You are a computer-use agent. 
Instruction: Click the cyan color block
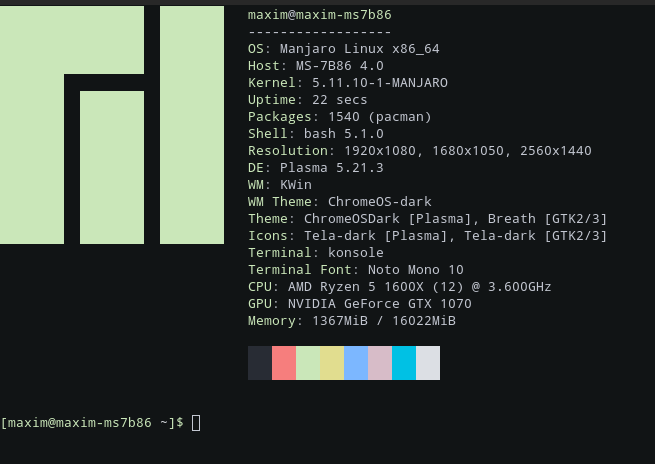point(404,363)
